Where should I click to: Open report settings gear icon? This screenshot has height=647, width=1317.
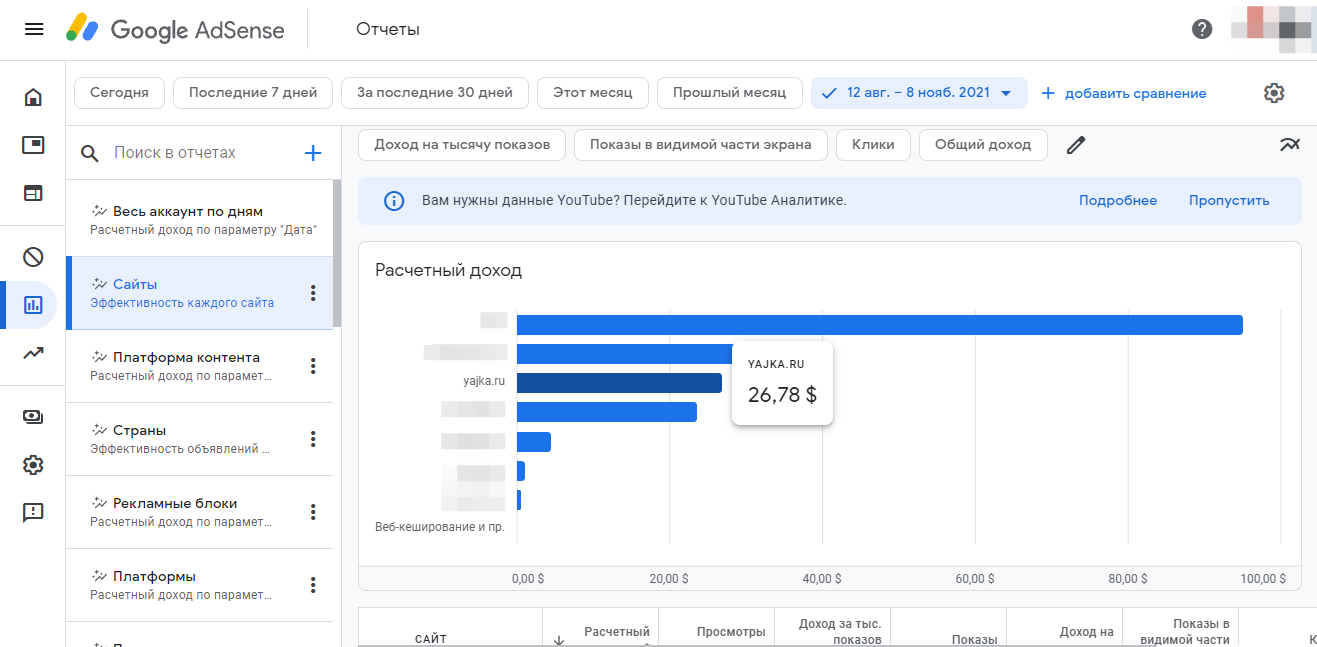[x=1273, y=93]
